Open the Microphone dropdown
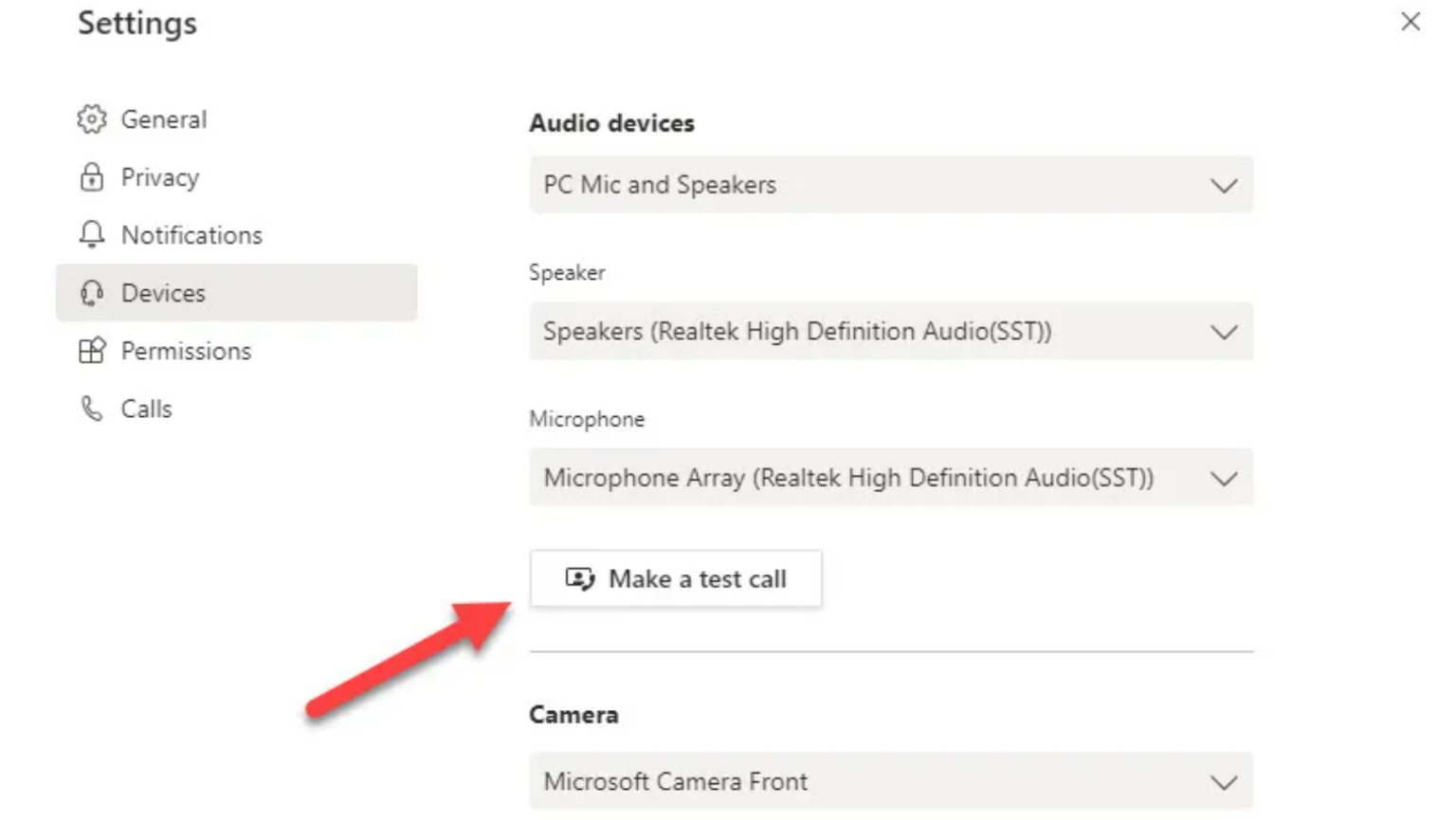This screenshot has height=820, width=1456. (1225, 478)
